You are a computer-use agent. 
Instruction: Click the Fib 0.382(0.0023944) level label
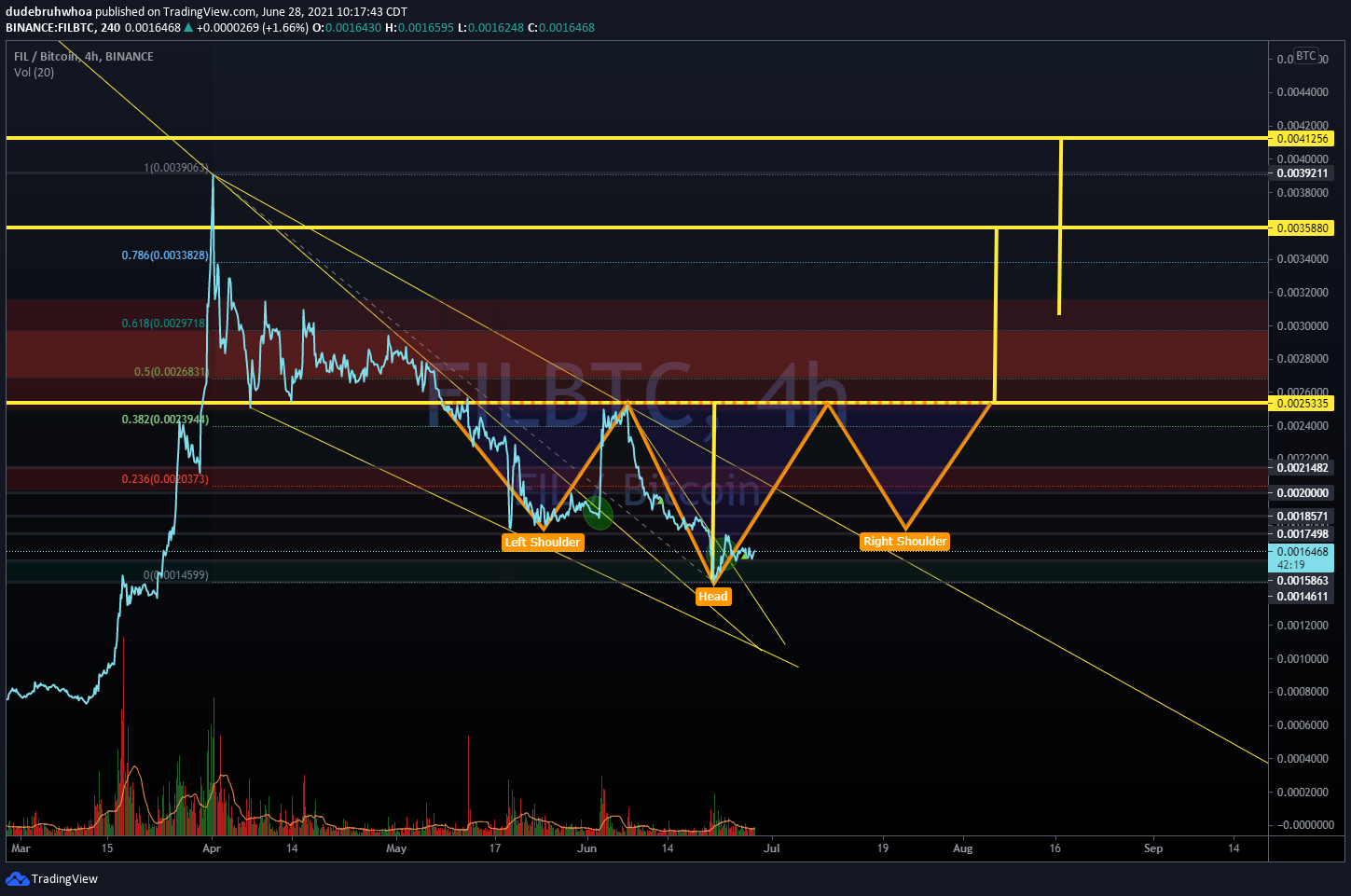[165, 420]
